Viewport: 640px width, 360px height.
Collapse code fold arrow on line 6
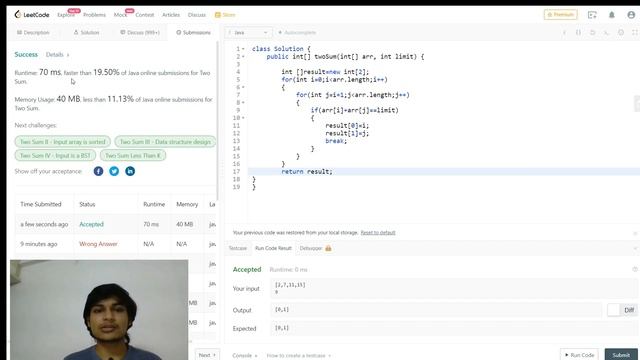coord(243,87)
